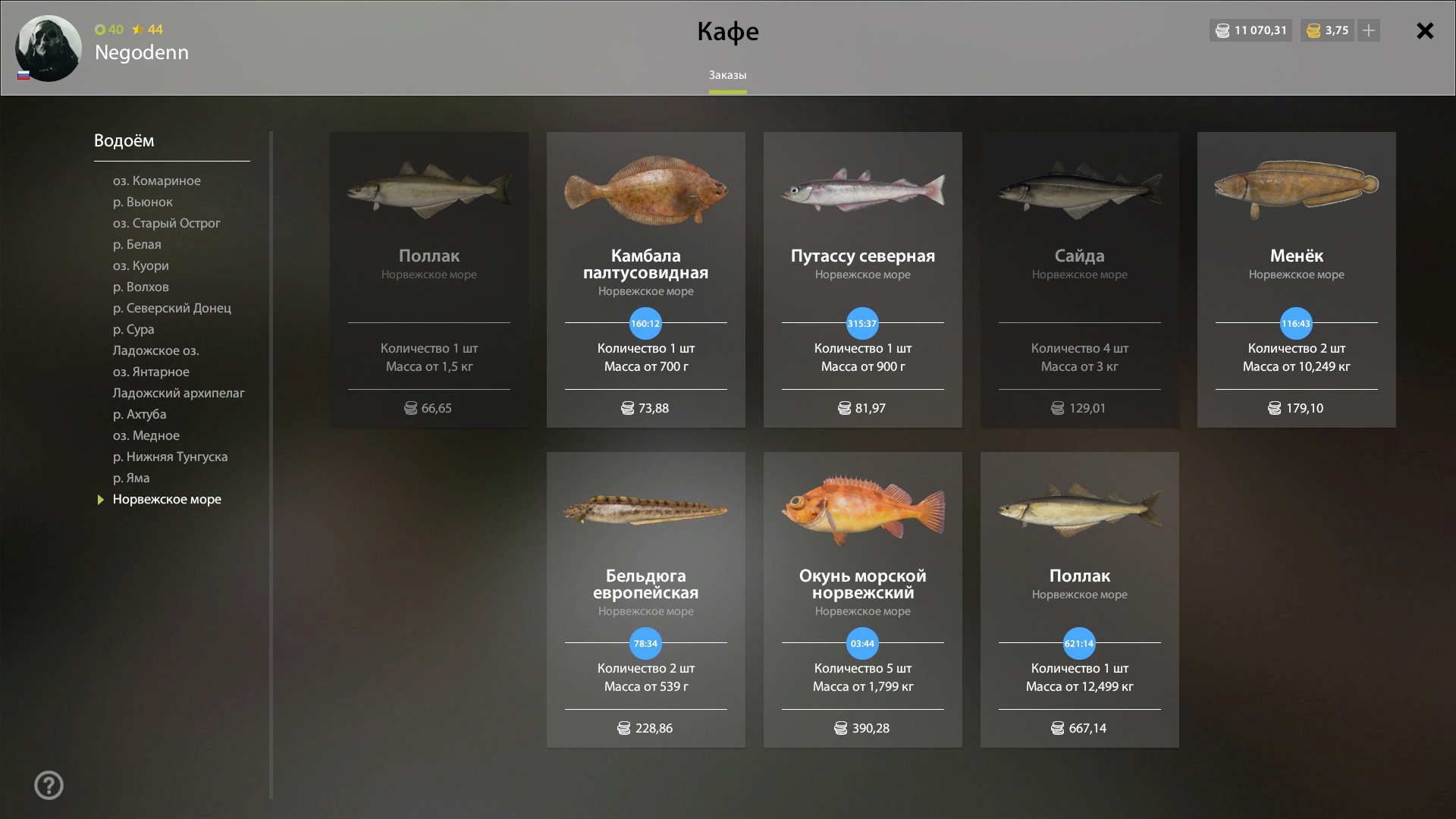1456x819 pixels.
Task: Select the Норвежское море entry with arrow
Action: (x=167, y=499)
